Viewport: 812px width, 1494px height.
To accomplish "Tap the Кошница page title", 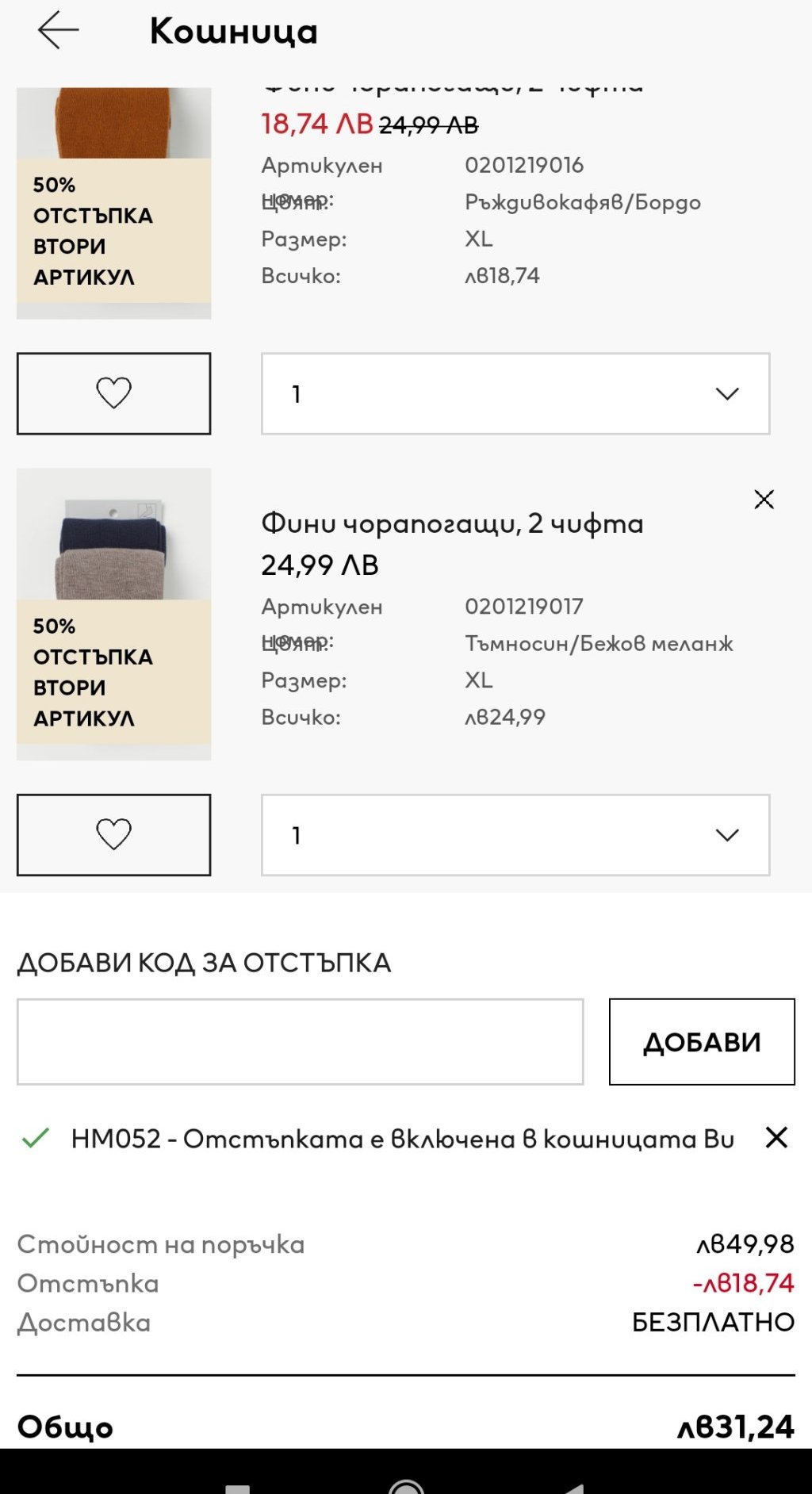I will click(x=233, y=32).
